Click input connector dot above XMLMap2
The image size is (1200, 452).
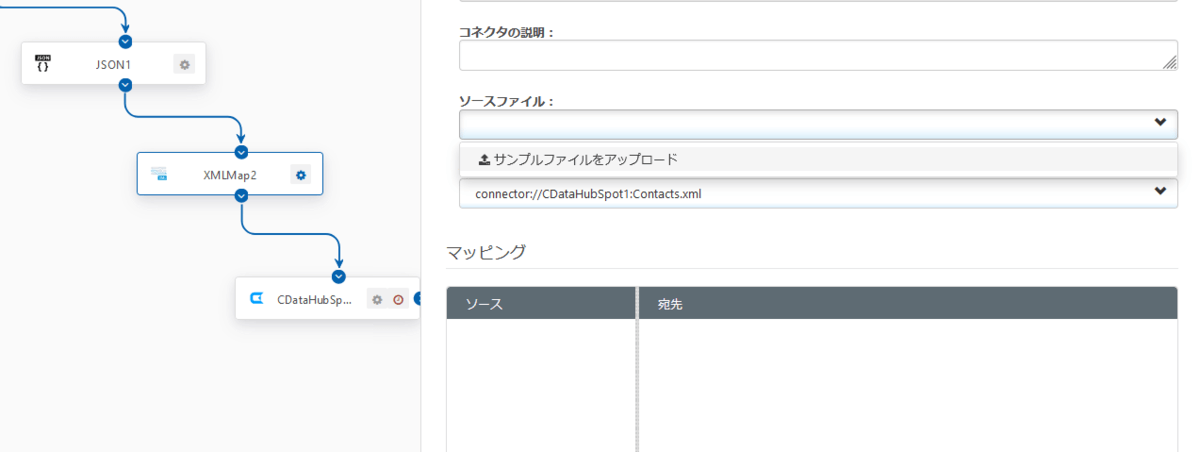(240, 152)
